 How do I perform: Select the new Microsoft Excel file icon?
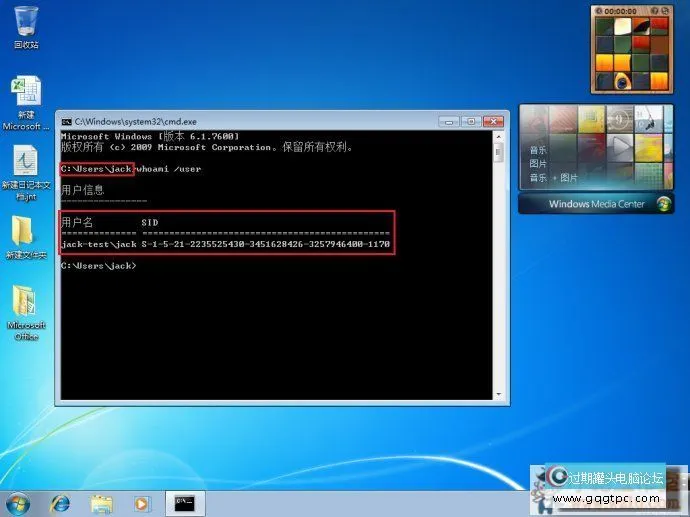[26, 95]
